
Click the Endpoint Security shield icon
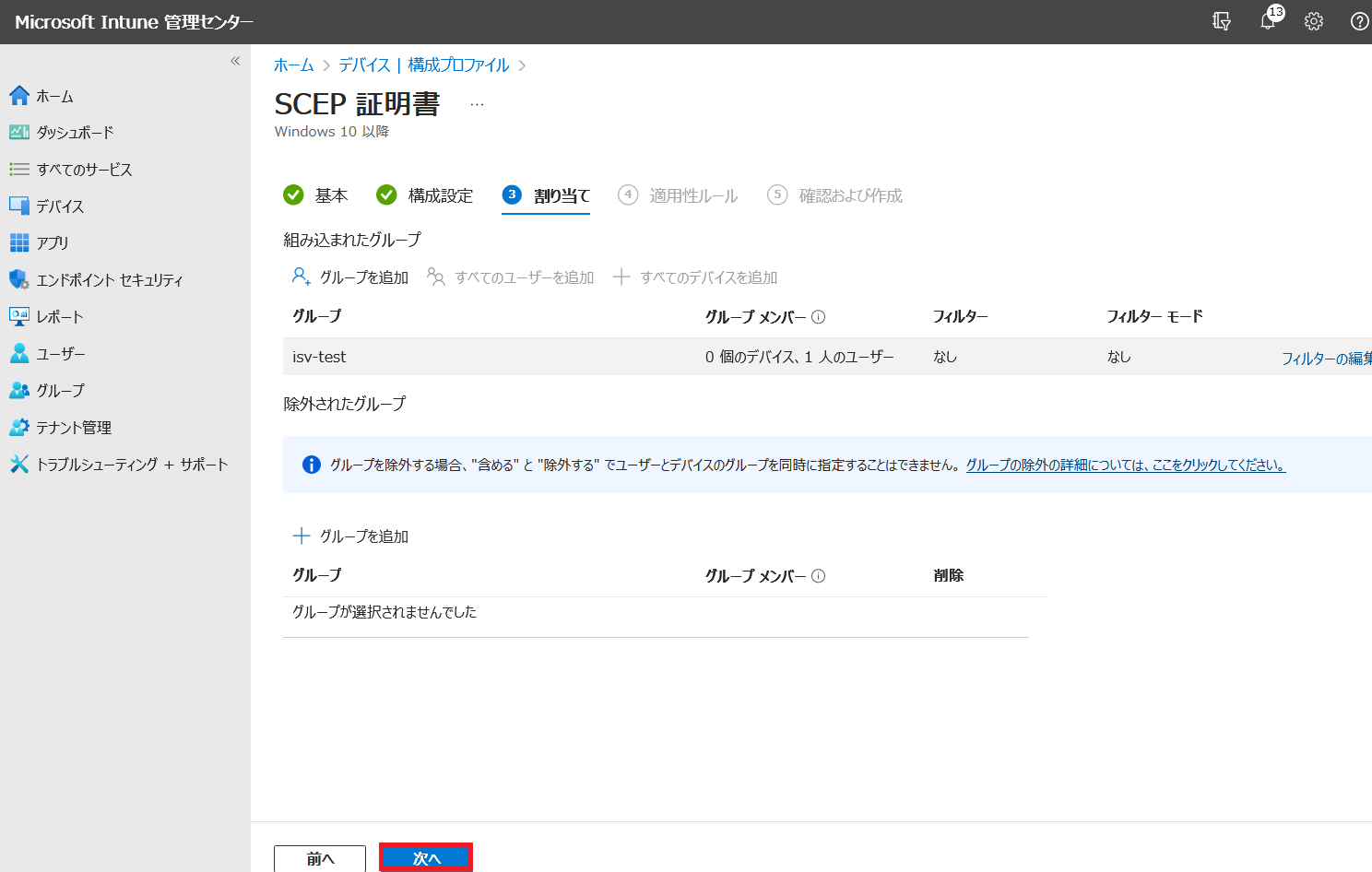(19, 279)
